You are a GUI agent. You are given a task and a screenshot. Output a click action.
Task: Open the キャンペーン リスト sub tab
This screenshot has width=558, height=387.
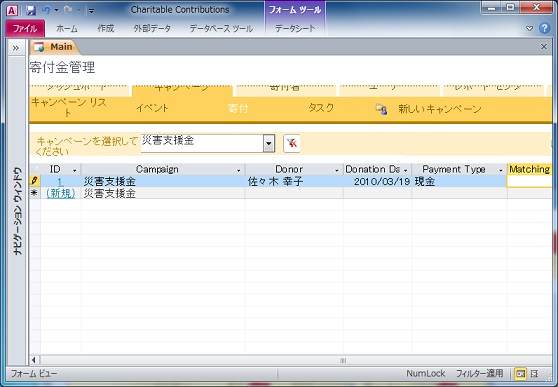[x=69, y=108]
